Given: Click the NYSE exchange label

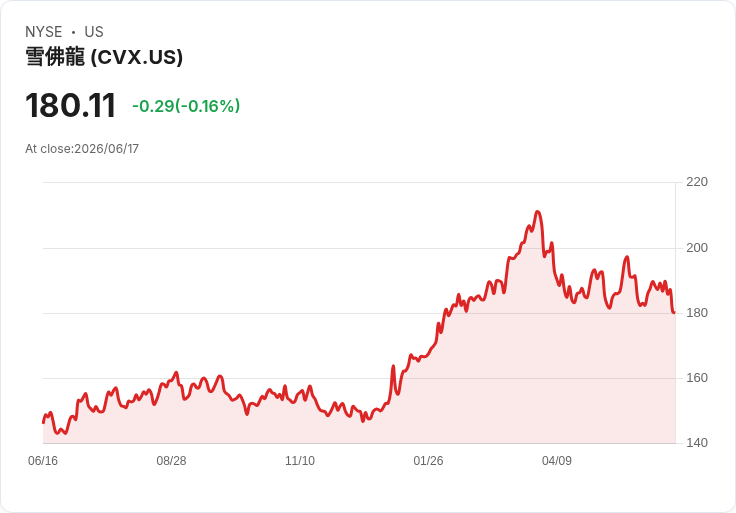Looking at the screenshot, I should click(44, 32).
